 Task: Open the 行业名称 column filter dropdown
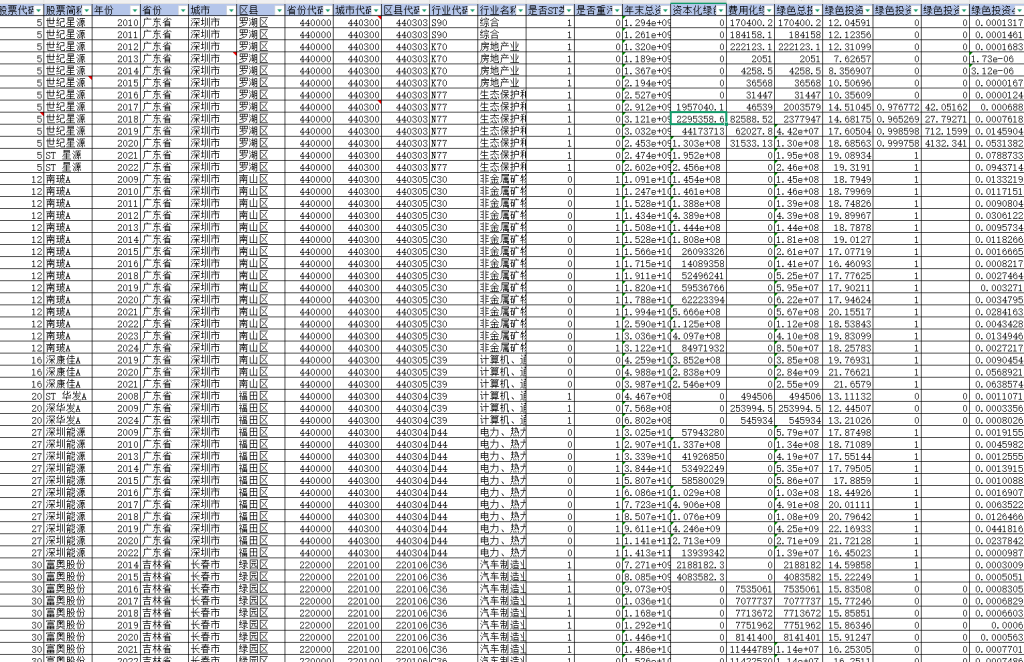[519, 7]
